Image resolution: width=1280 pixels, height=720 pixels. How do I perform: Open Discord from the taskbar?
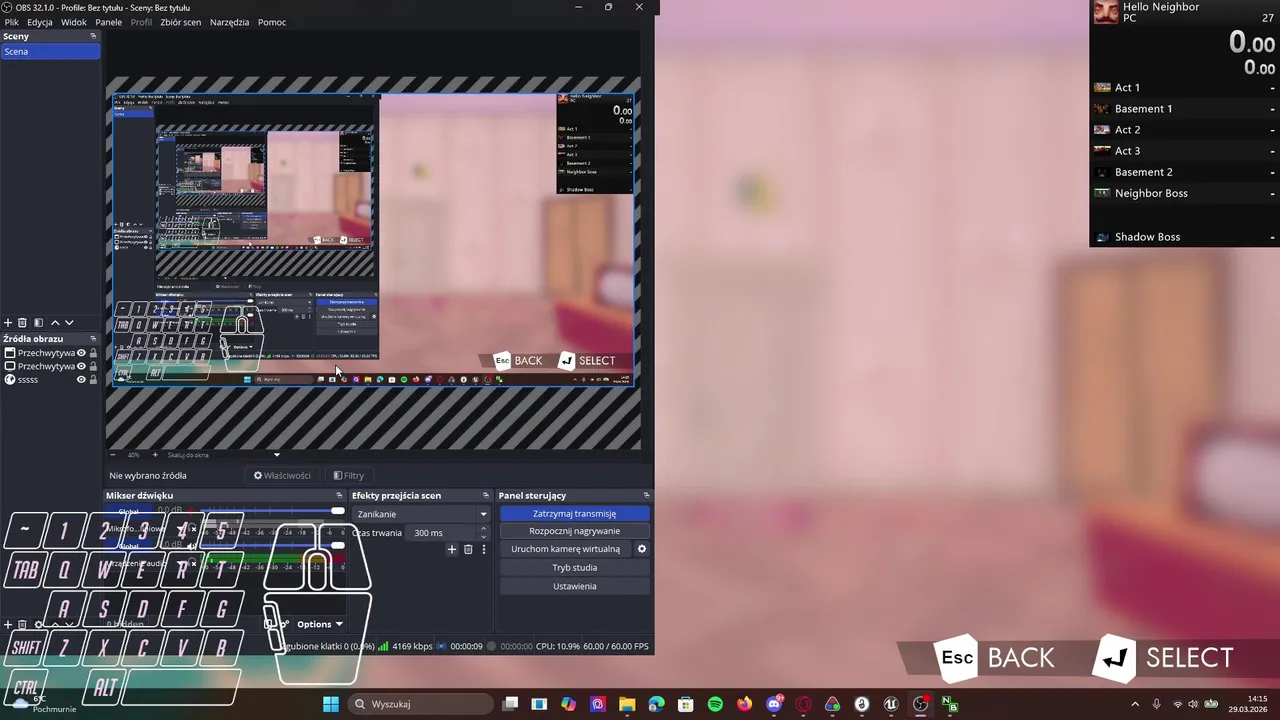click(x=774, y=704)
